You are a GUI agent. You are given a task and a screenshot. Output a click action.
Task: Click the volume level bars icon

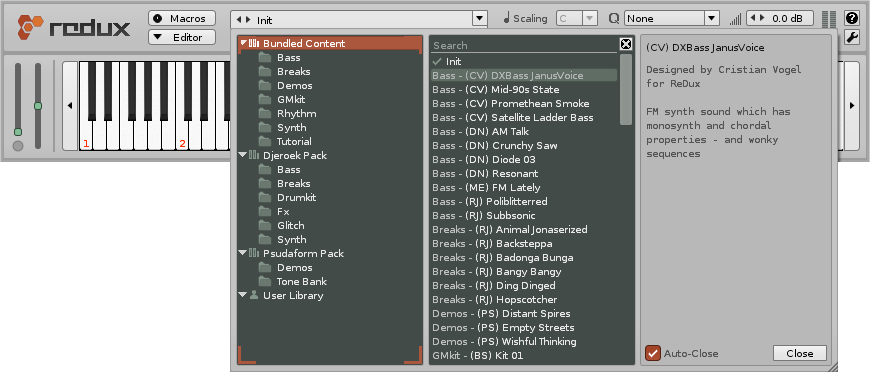735,19
